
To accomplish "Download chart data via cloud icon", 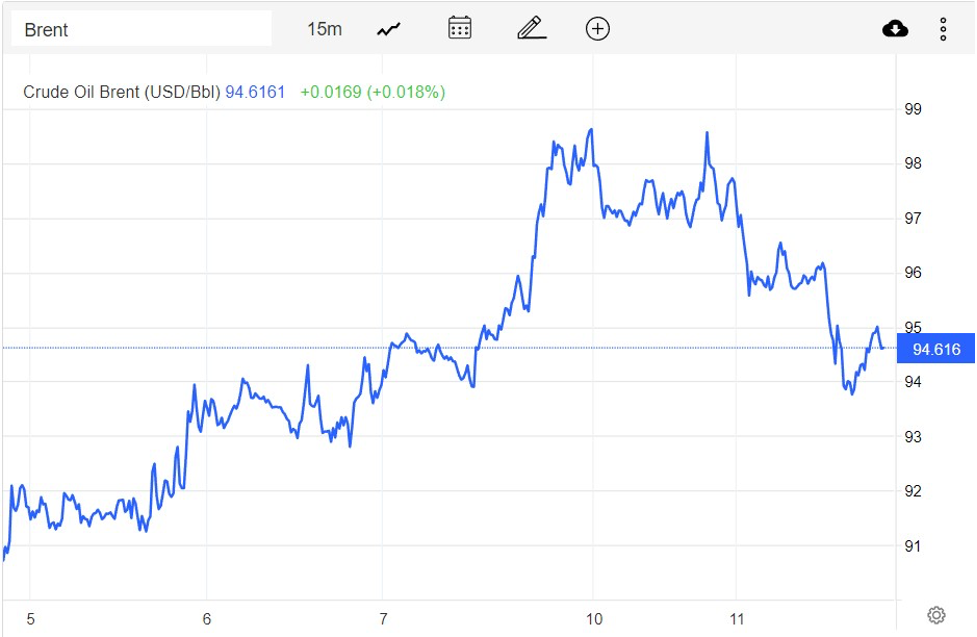I will (895, 29).
